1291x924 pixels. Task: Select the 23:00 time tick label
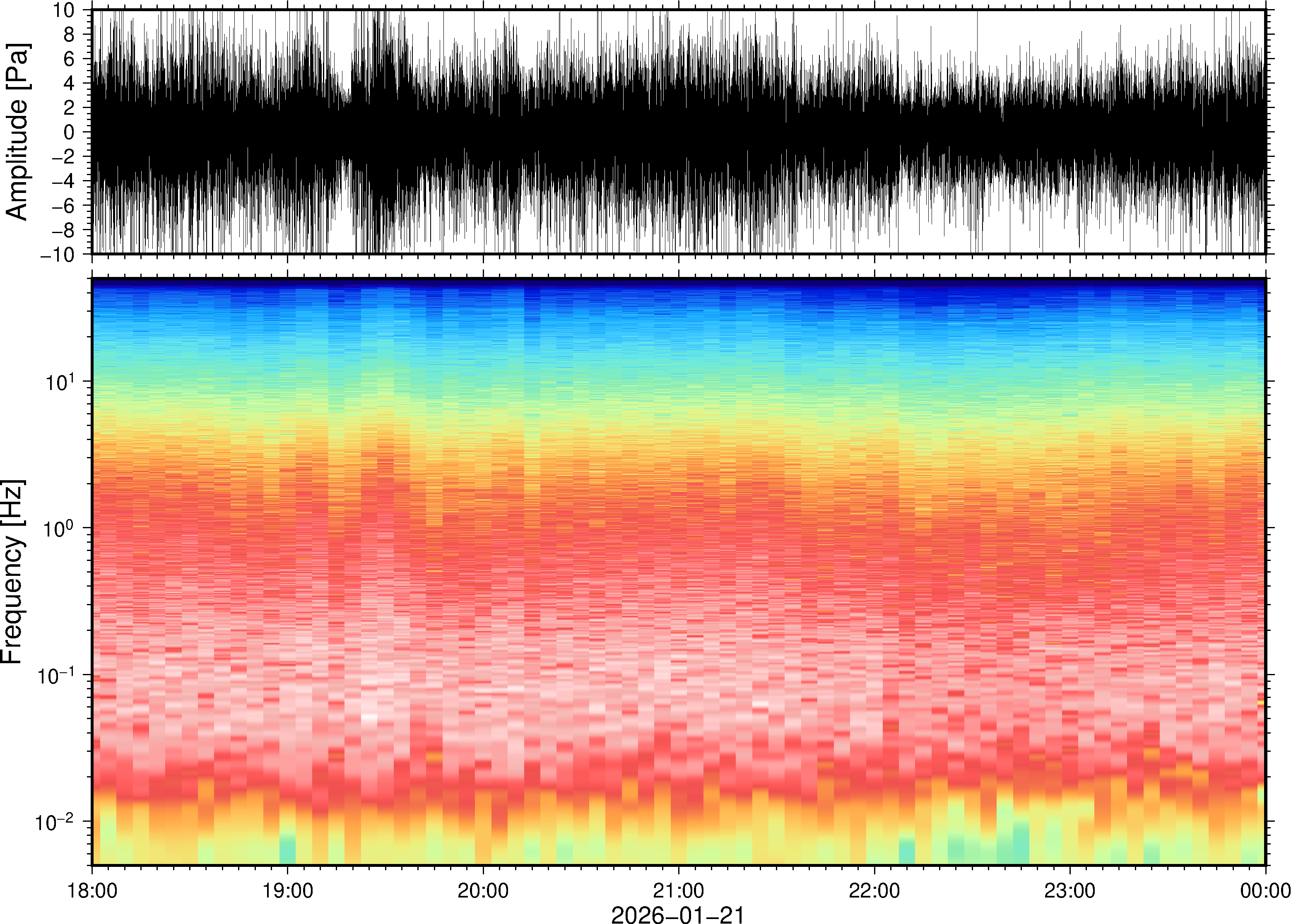1069,890
